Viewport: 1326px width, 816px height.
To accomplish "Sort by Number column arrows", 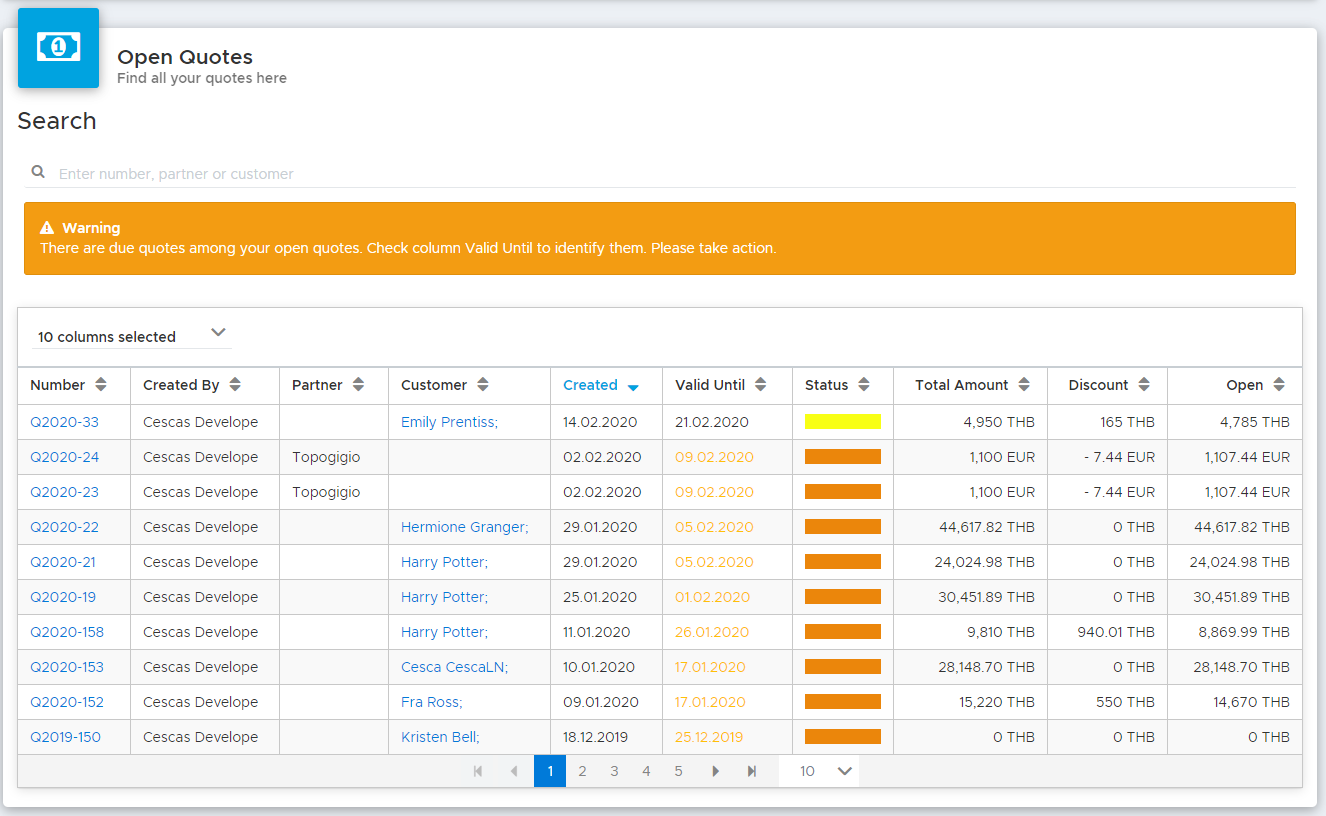I will pyautogui.click(x=102, y=385).
